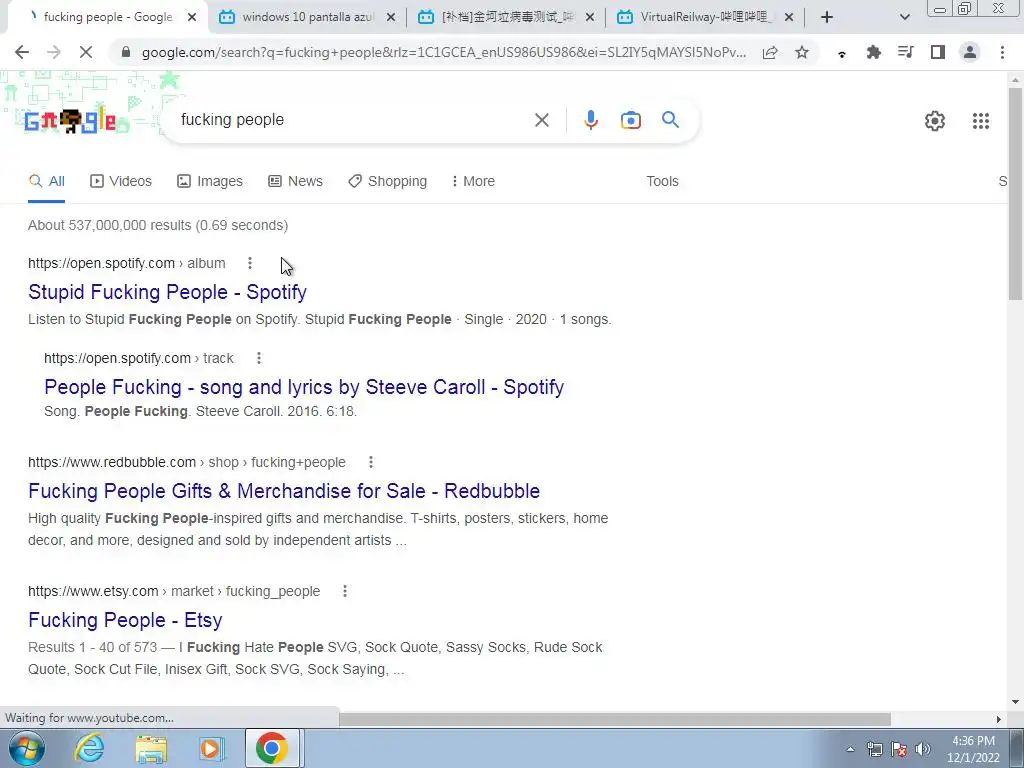1024x768 pixels.
Task: Open options for the Etsy result
Action: (344, 591)
